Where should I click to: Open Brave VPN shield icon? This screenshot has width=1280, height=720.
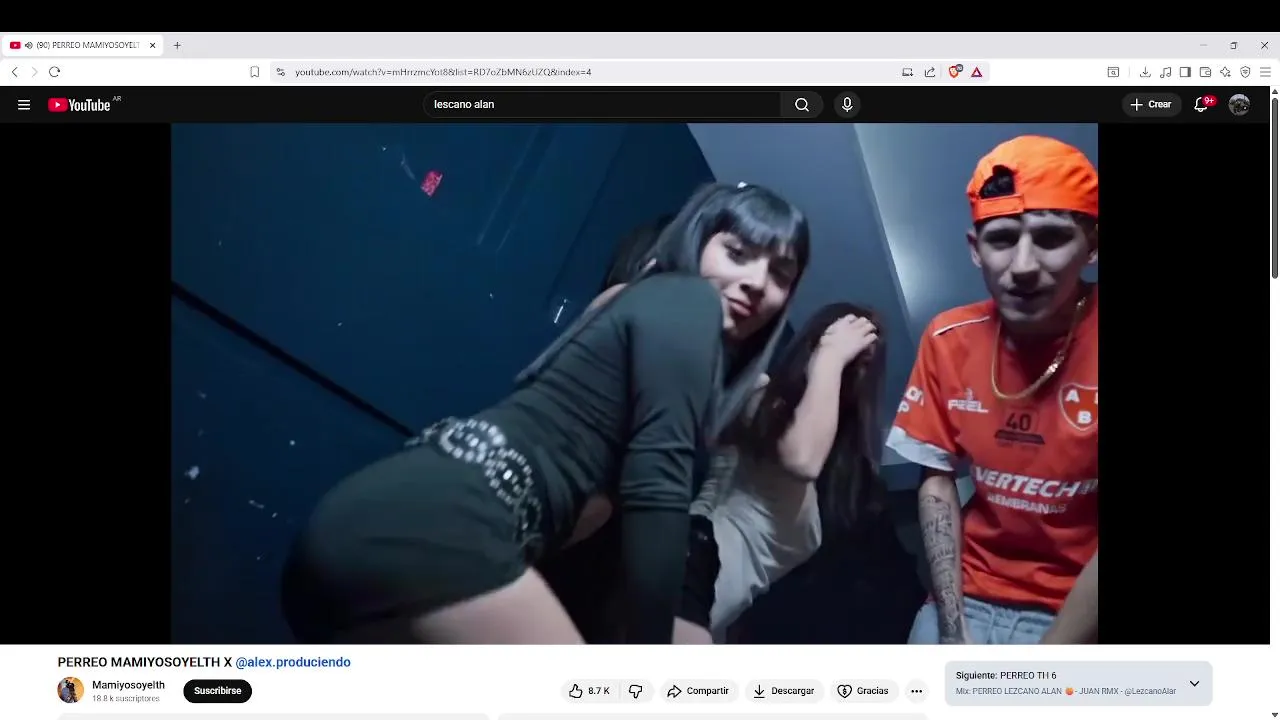click(1245, 72)
